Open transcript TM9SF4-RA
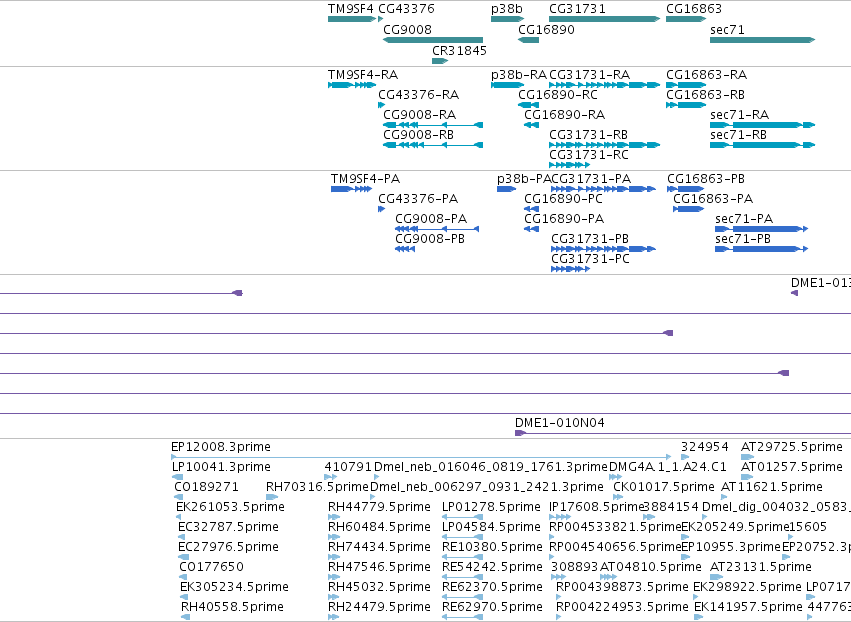Image resolution: width=851 pixels, height=622 pixels. [x=363, y=74]
